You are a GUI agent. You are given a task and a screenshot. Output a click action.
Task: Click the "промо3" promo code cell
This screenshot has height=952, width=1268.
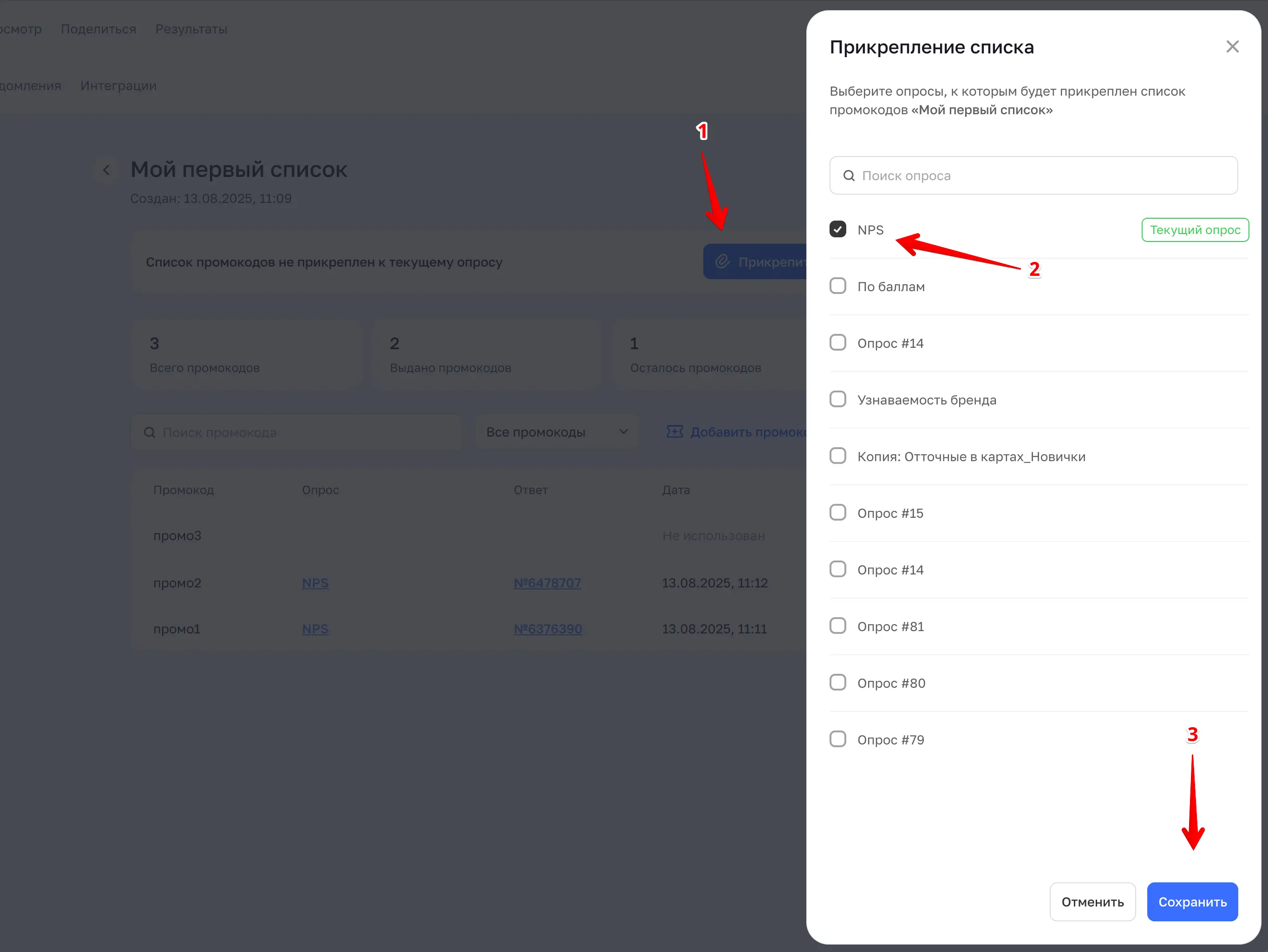pyautogui.click(x=177, y=536)
